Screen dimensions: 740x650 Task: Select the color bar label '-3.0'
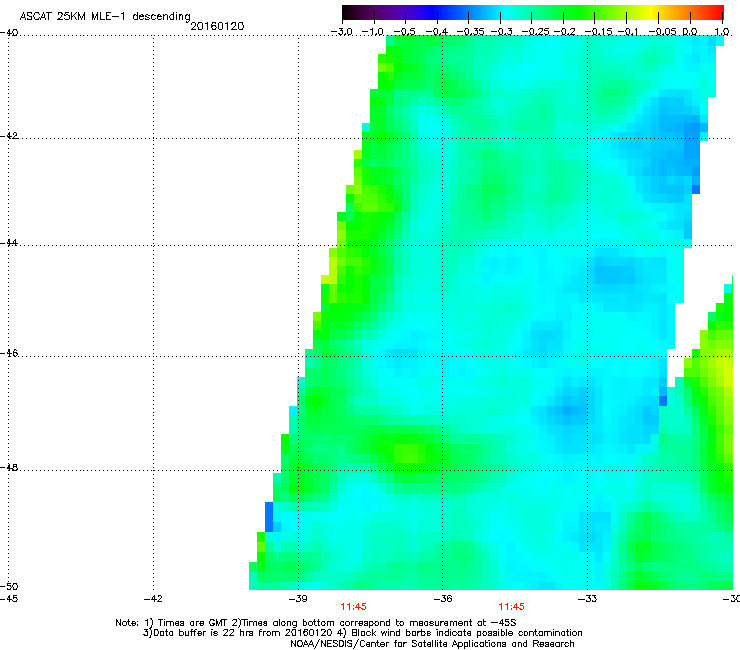[x=342, y=32]
